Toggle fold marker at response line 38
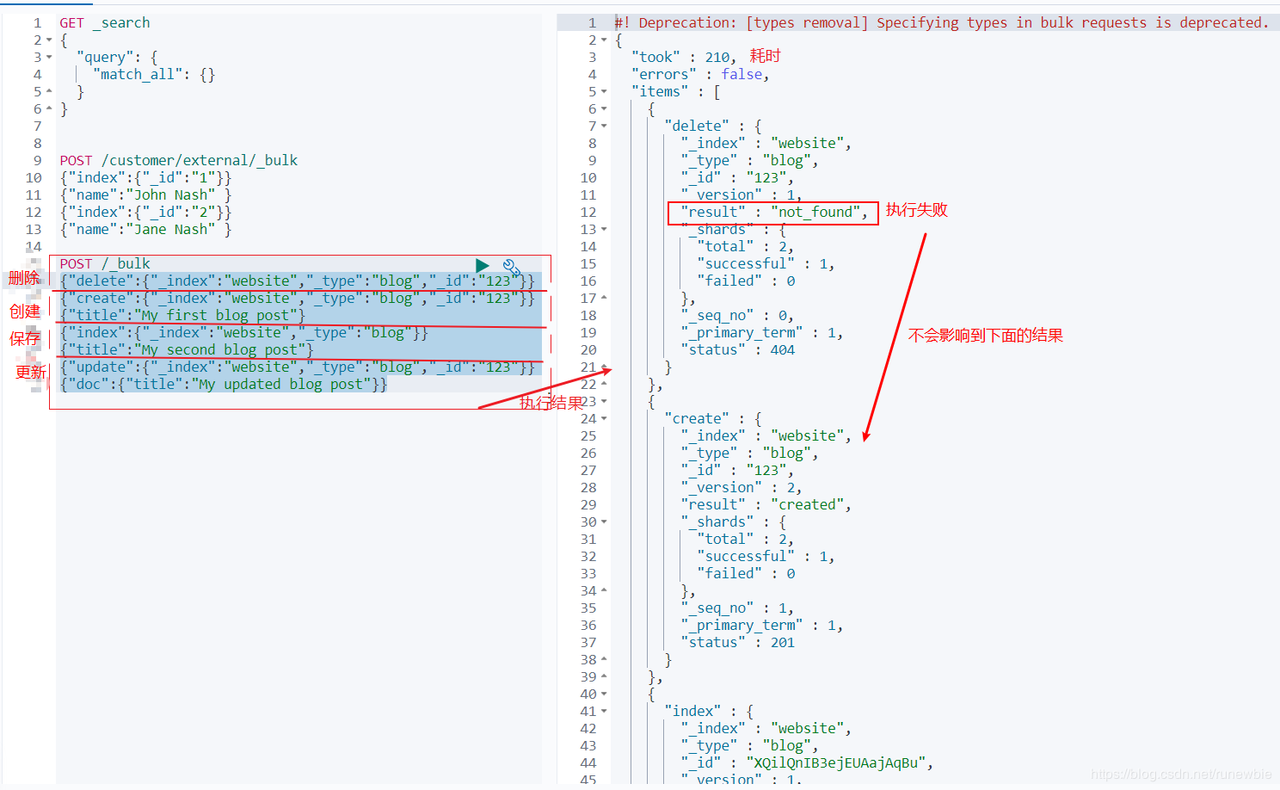Viewport: 1280px width, 790px height. (x=605, y=660)
